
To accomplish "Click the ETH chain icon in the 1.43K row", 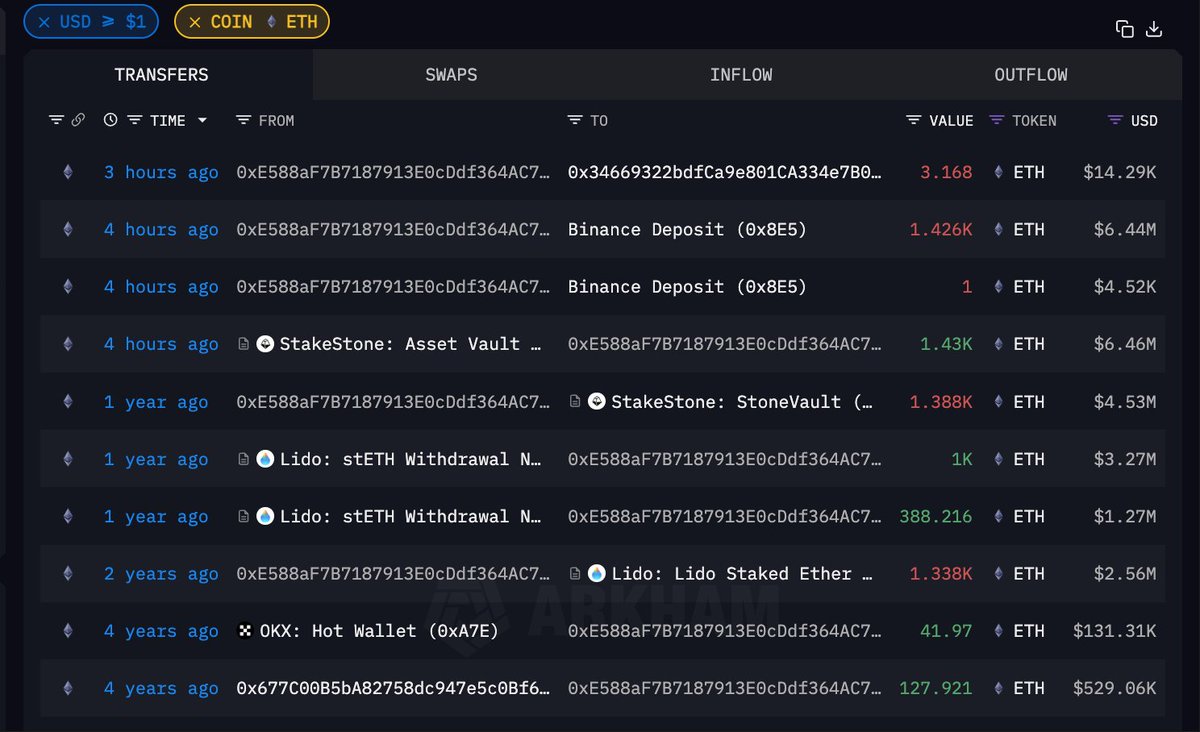I will (68, 344).
